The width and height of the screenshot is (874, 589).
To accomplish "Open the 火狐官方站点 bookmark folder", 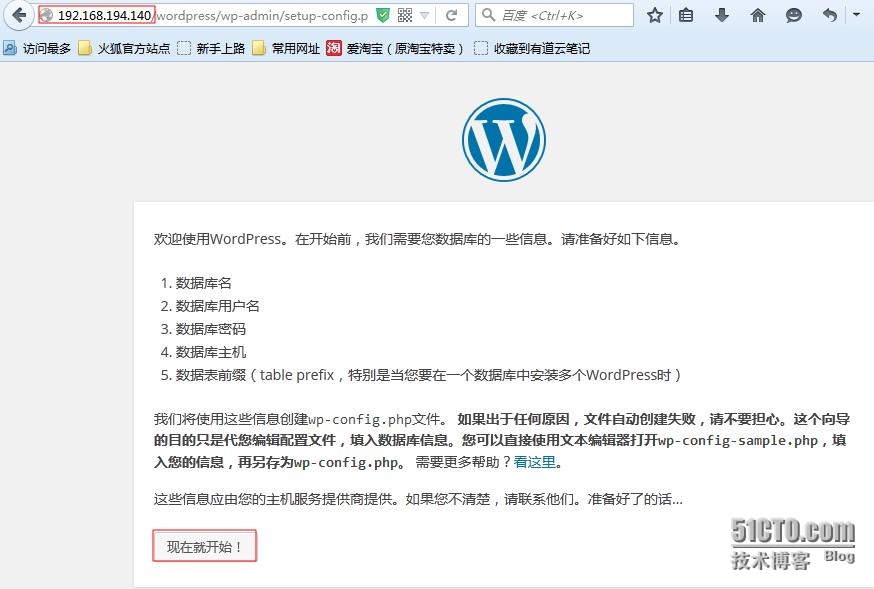I will (x=124, y=48).
